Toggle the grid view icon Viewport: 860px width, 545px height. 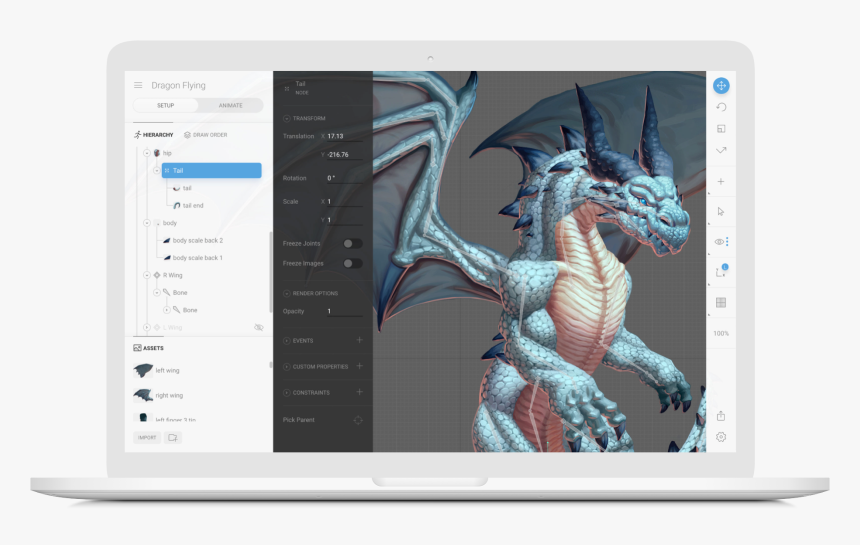[x=721, y=302]
